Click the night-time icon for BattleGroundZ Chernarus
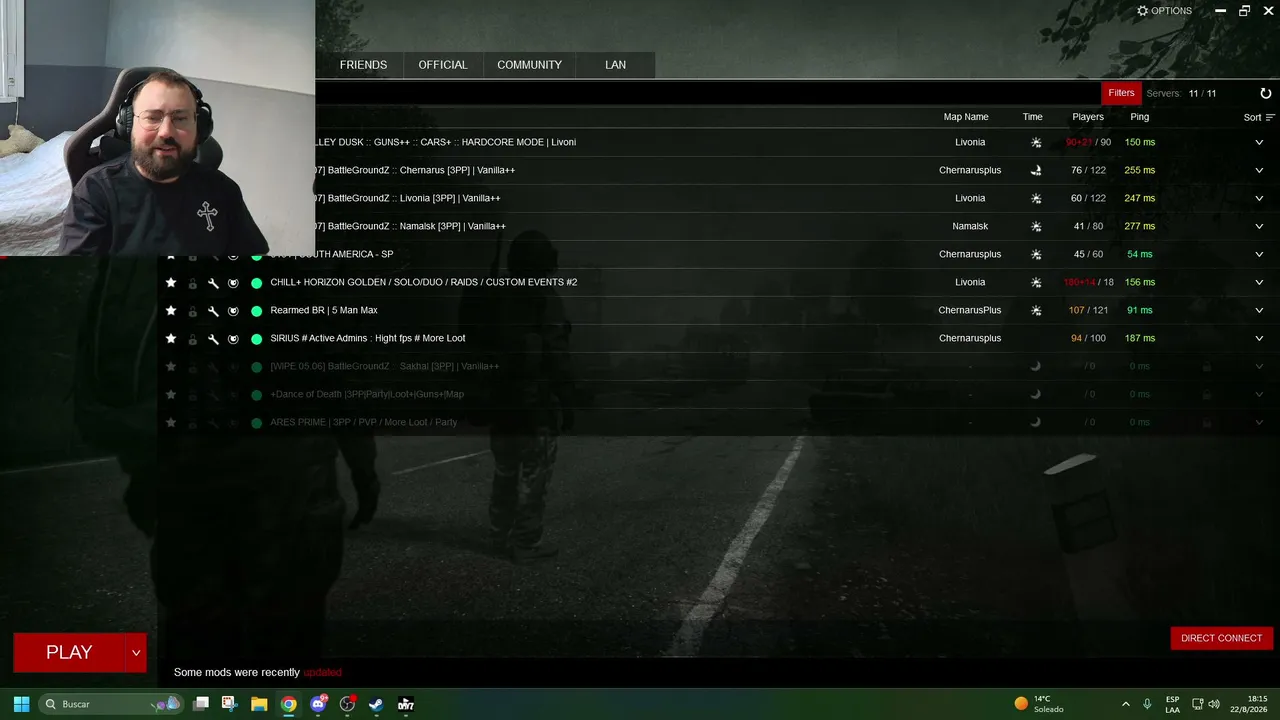Screen dimensions: 1280x720 (x=1036, y=170)
